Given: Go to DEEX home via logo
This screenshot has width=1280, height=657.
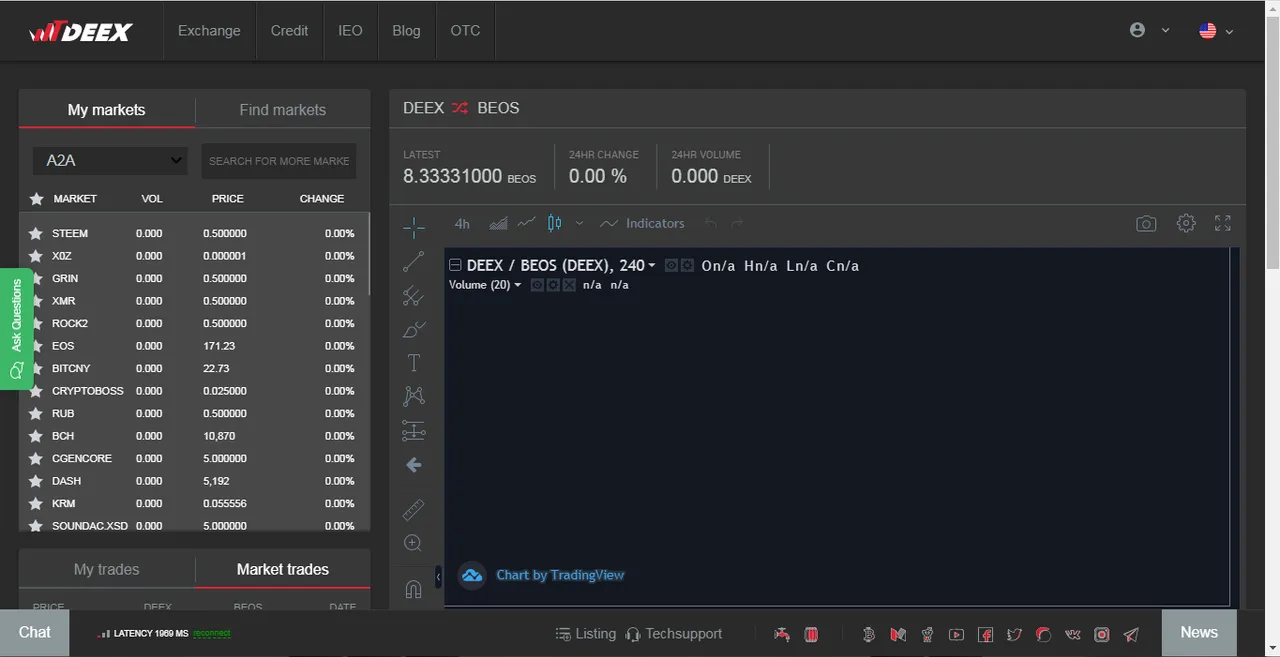Looking at the screenshot, I should coord(81,32).
